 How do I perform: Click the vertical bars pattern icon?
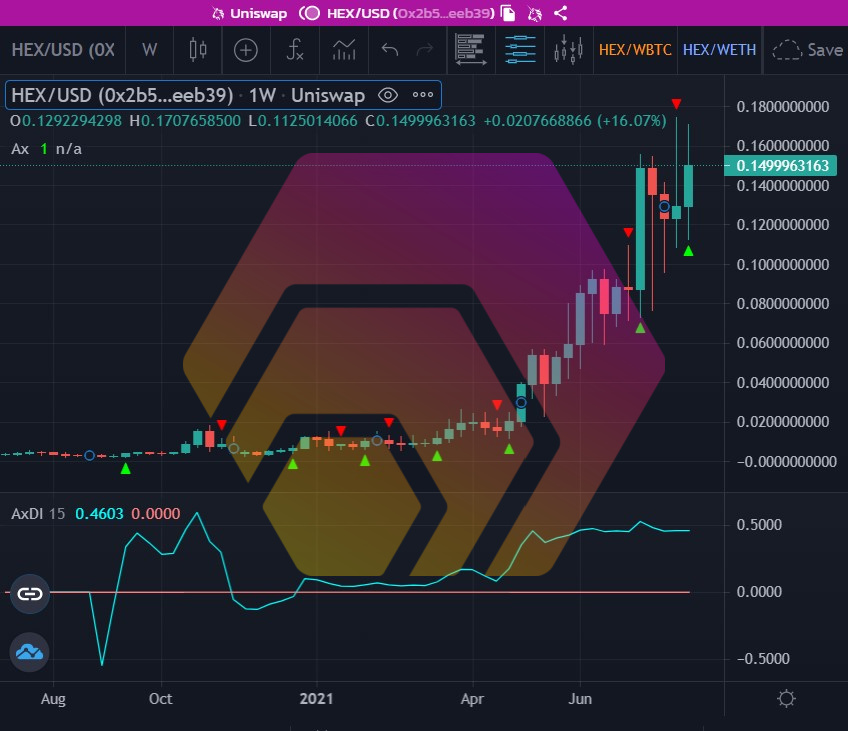(568, 50)
